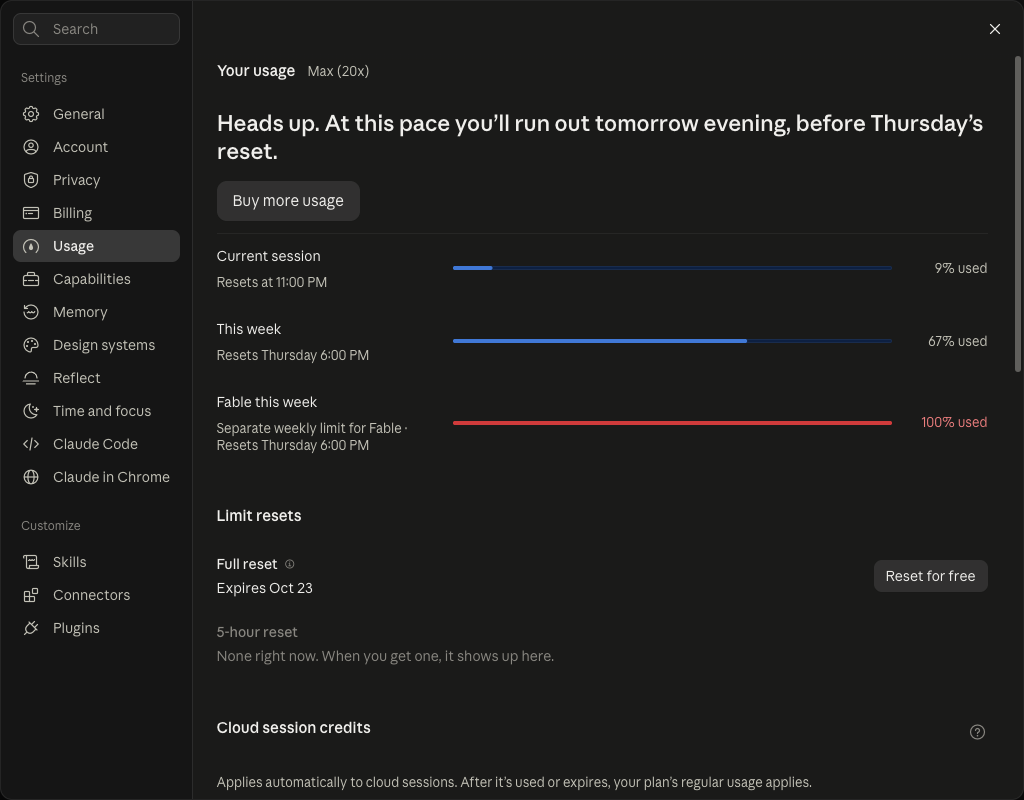Click the Design systems palette icon
This screenshot has width=1024, height=800.
click(x=31, y=345)
